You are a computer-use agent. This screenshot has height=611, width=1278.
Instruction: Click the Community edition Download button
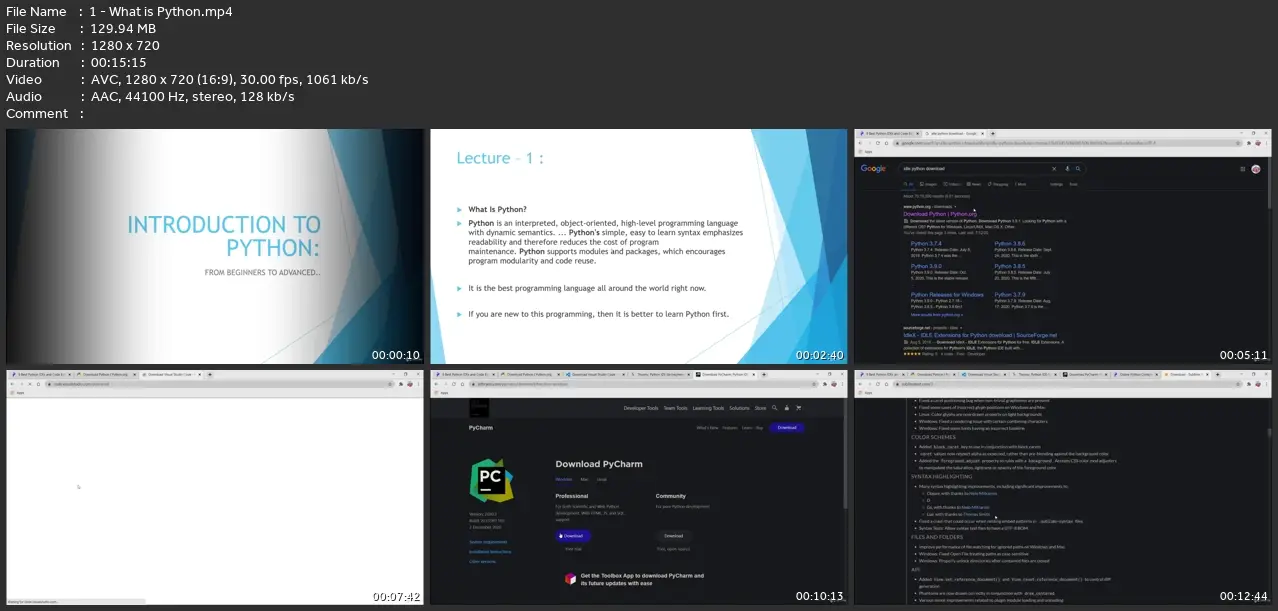coord(674,536)
